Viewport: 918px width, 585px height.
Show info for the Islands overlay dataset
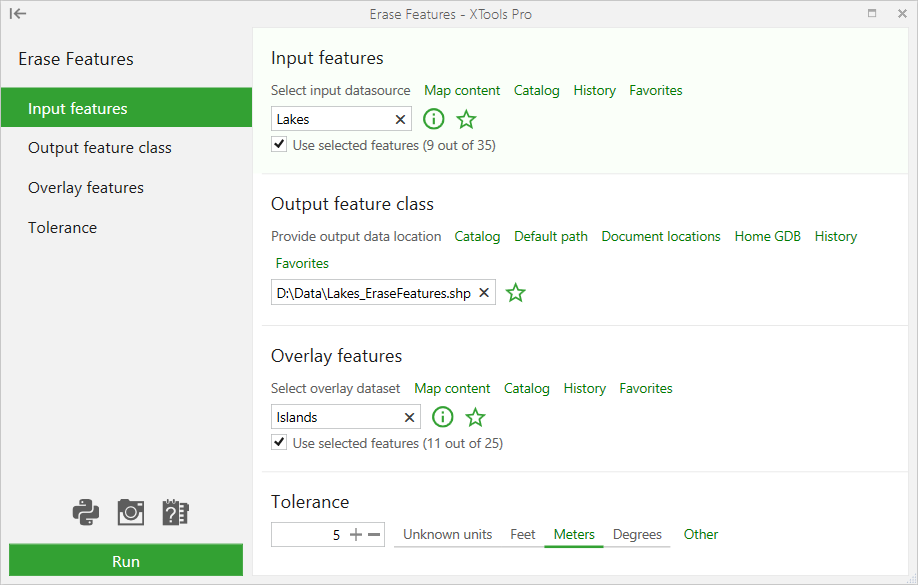(443, 417)
